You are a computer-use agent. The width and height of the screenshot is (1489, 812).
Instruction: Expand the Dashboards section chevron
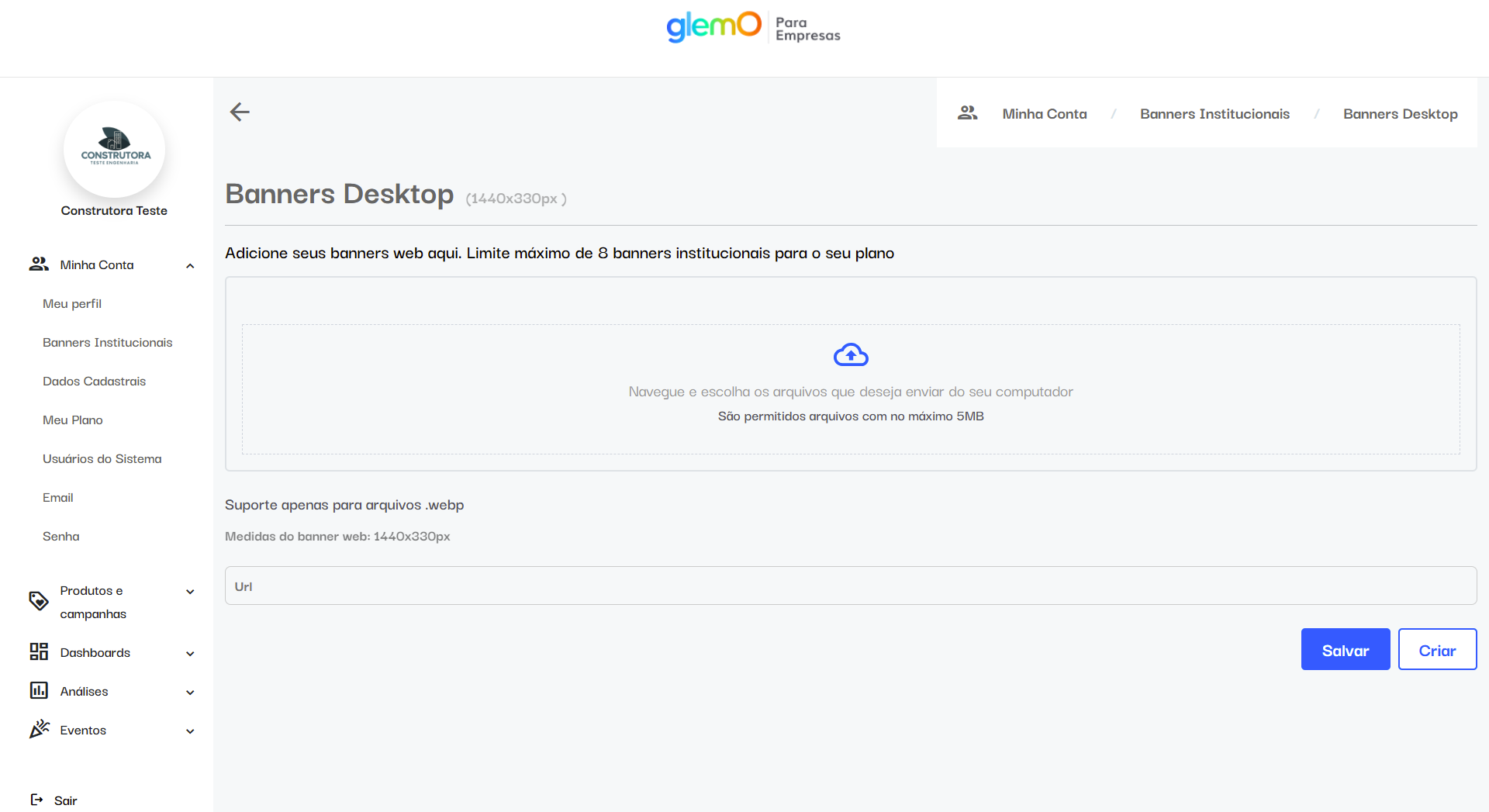pos(190,654)
